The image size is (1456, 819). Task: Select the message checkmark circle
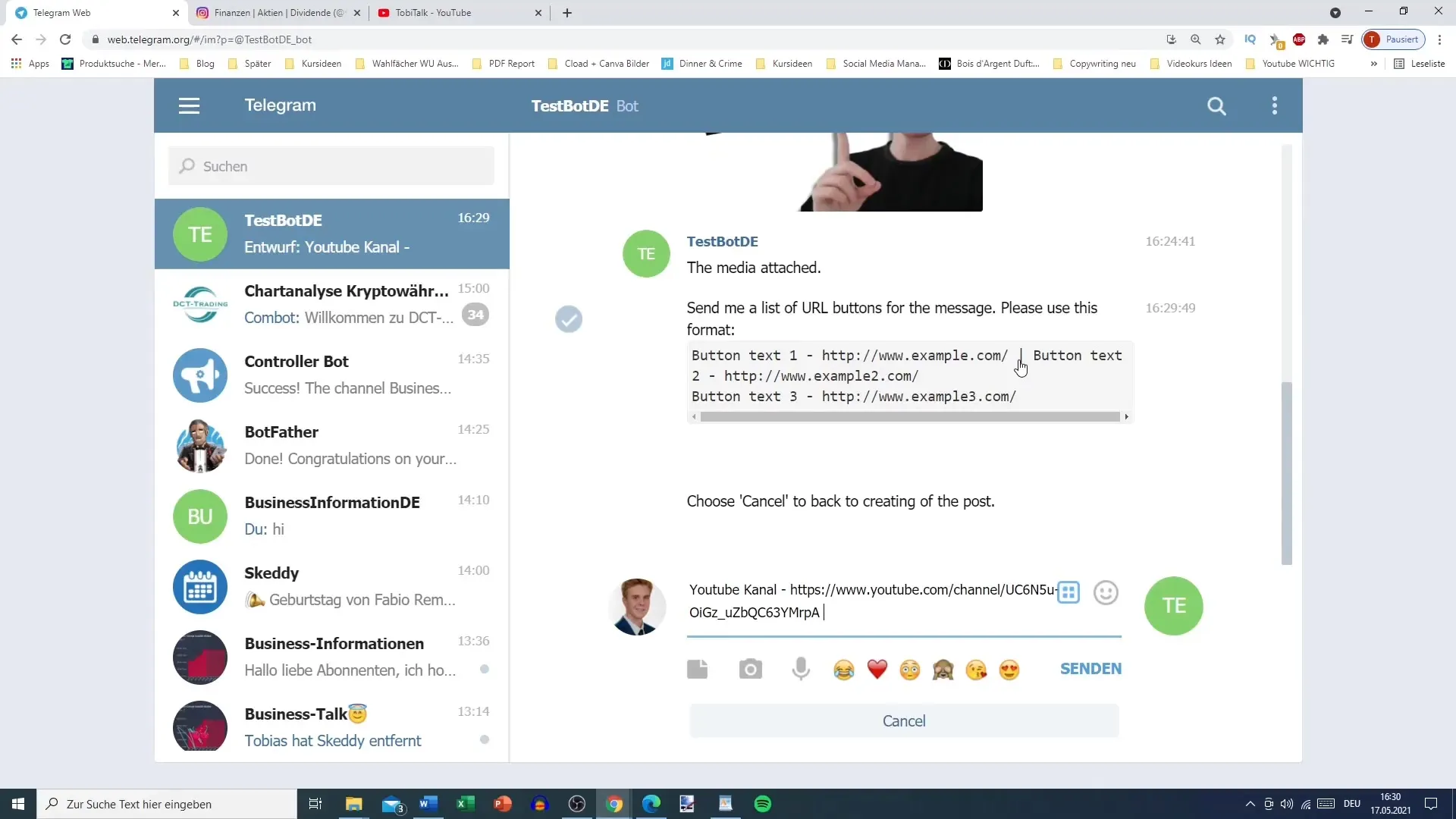(x=568, y=319)
